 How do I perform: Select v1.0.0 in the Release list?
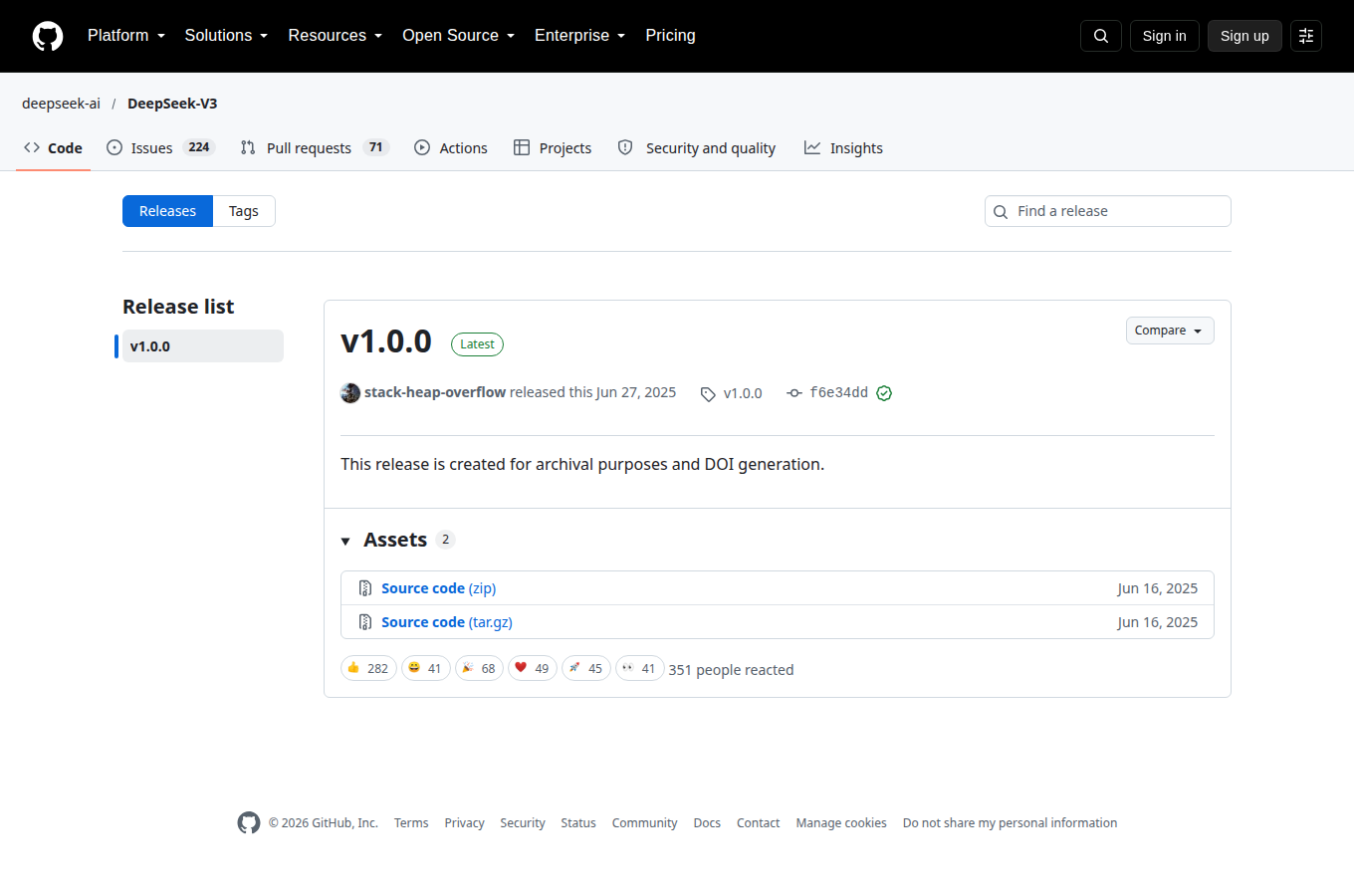click(203, 346)
